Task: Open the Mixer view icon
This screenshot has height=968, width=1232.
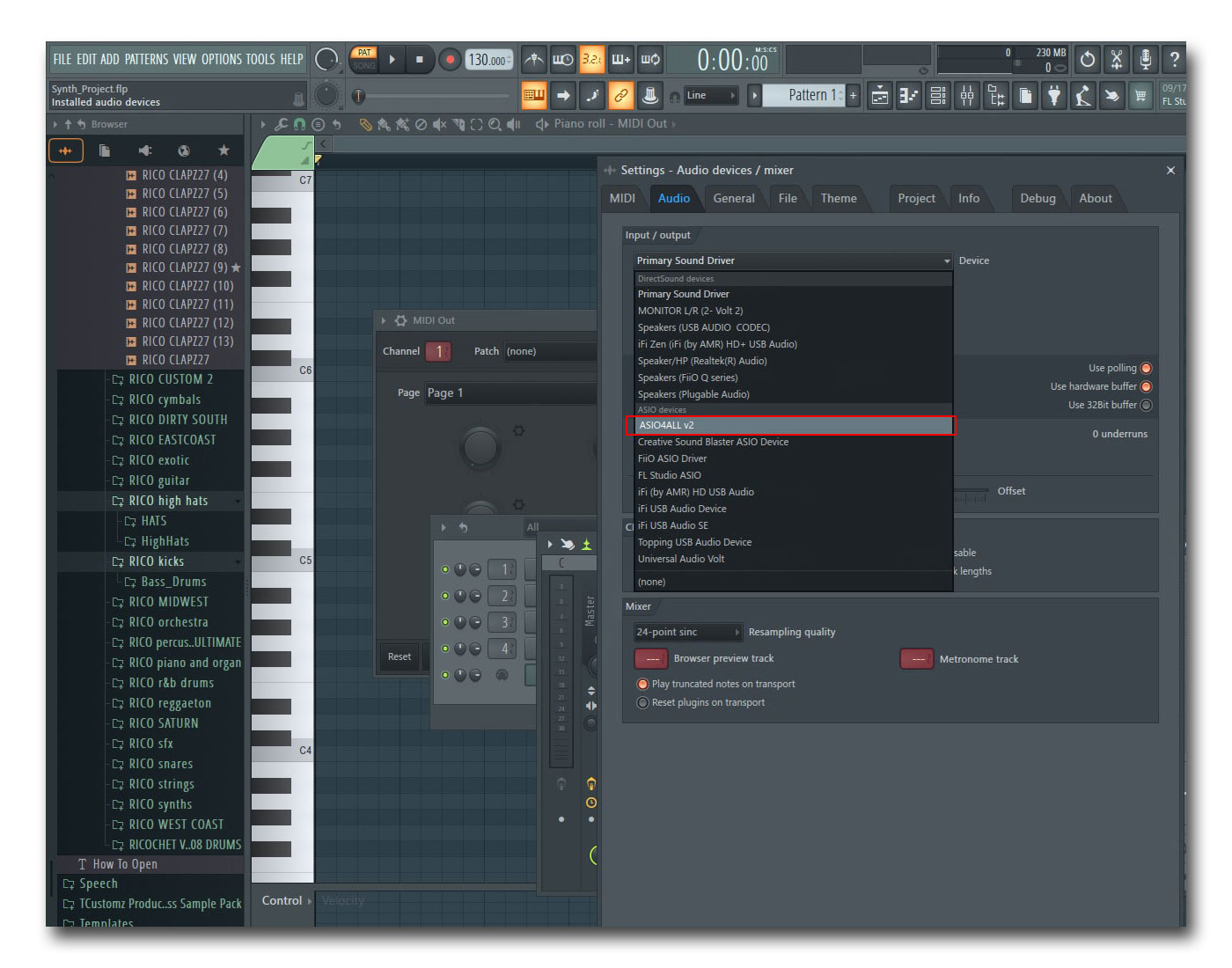Action: [x=967, y=96]
